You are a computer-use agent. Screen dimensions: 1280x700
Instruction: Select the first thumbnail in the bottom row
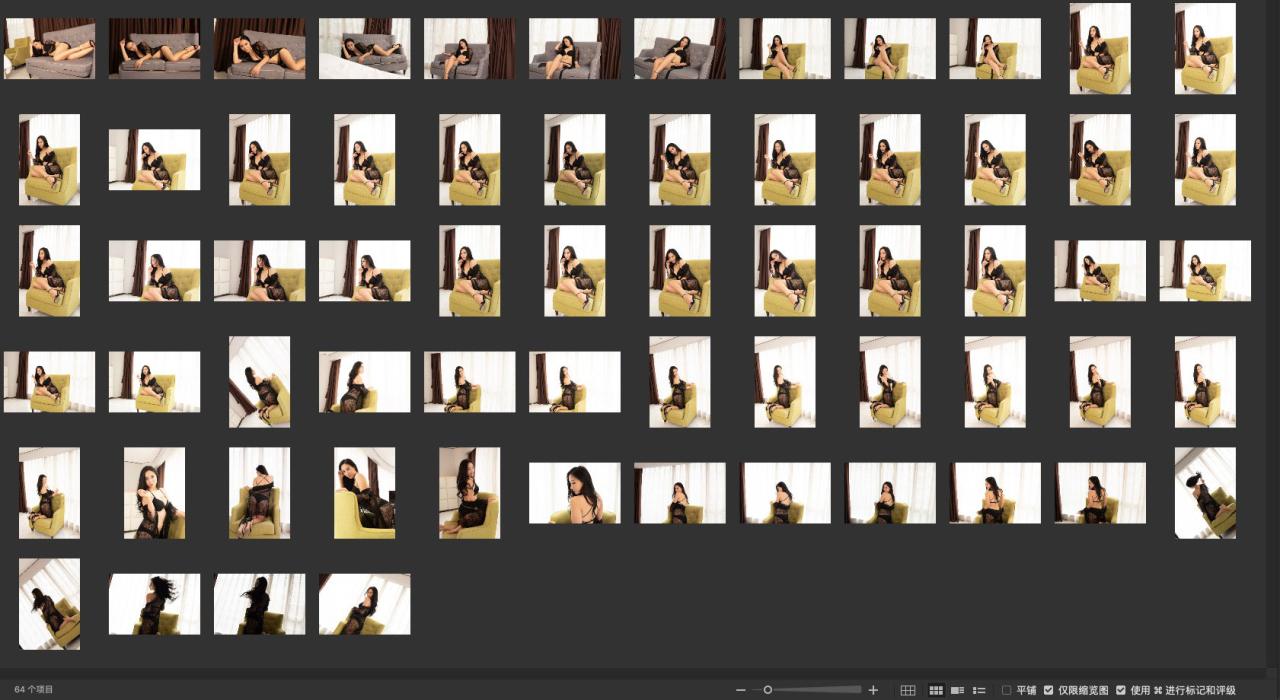tap(49, 604)
